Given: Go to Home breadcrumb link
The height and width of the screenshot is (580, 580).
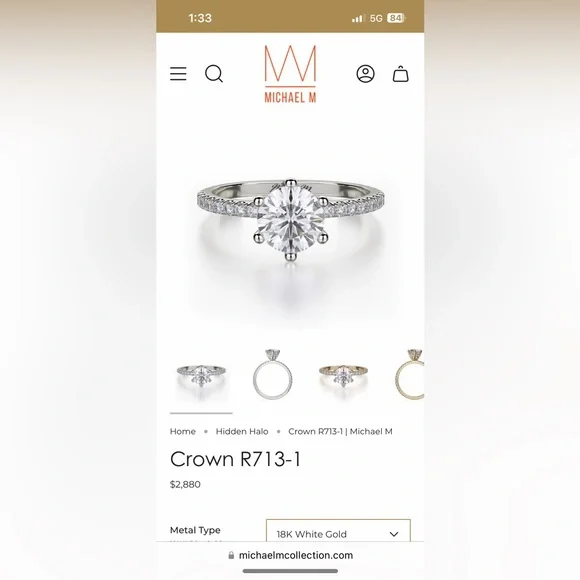Looking at the screenshot, I should pyautogui.click(x=183, y=431).
